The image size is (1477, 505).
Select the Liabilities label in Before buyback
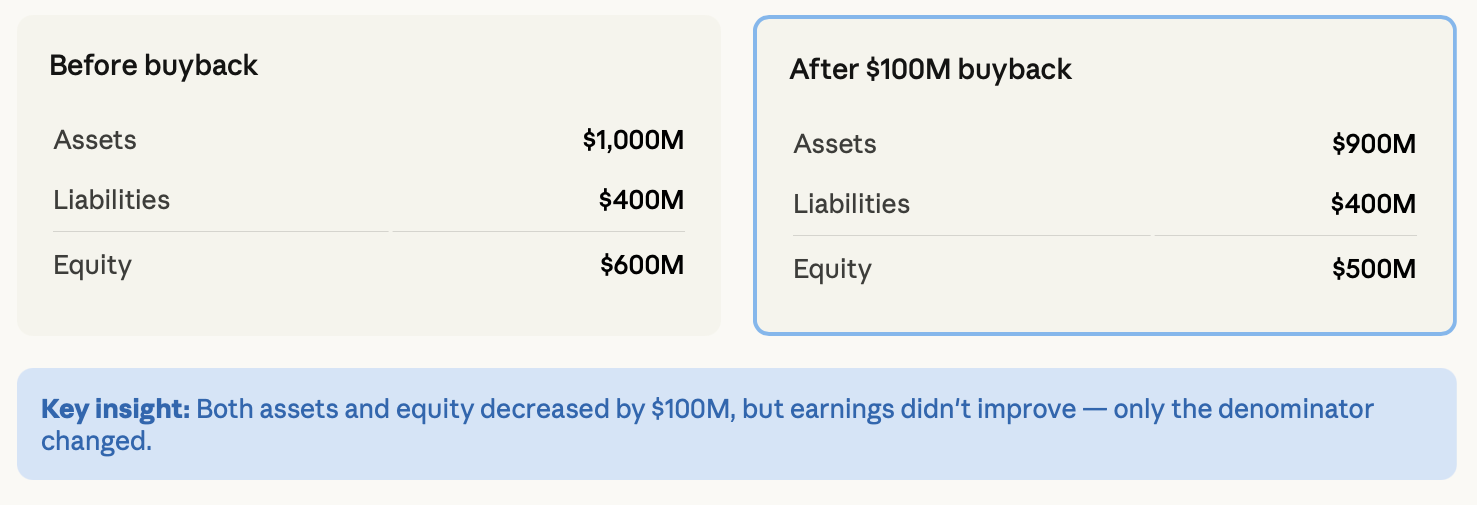coord(112,200)
